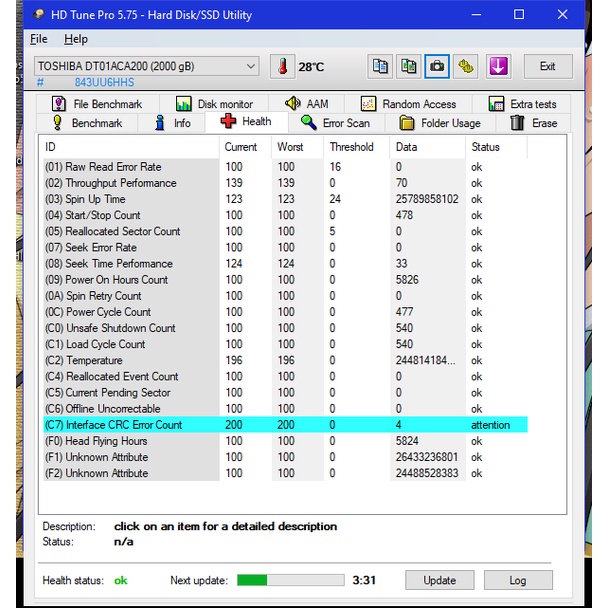Click the copy text to clipboard icon
This screenshot has height=608, width=608.
tap(380, 66)
